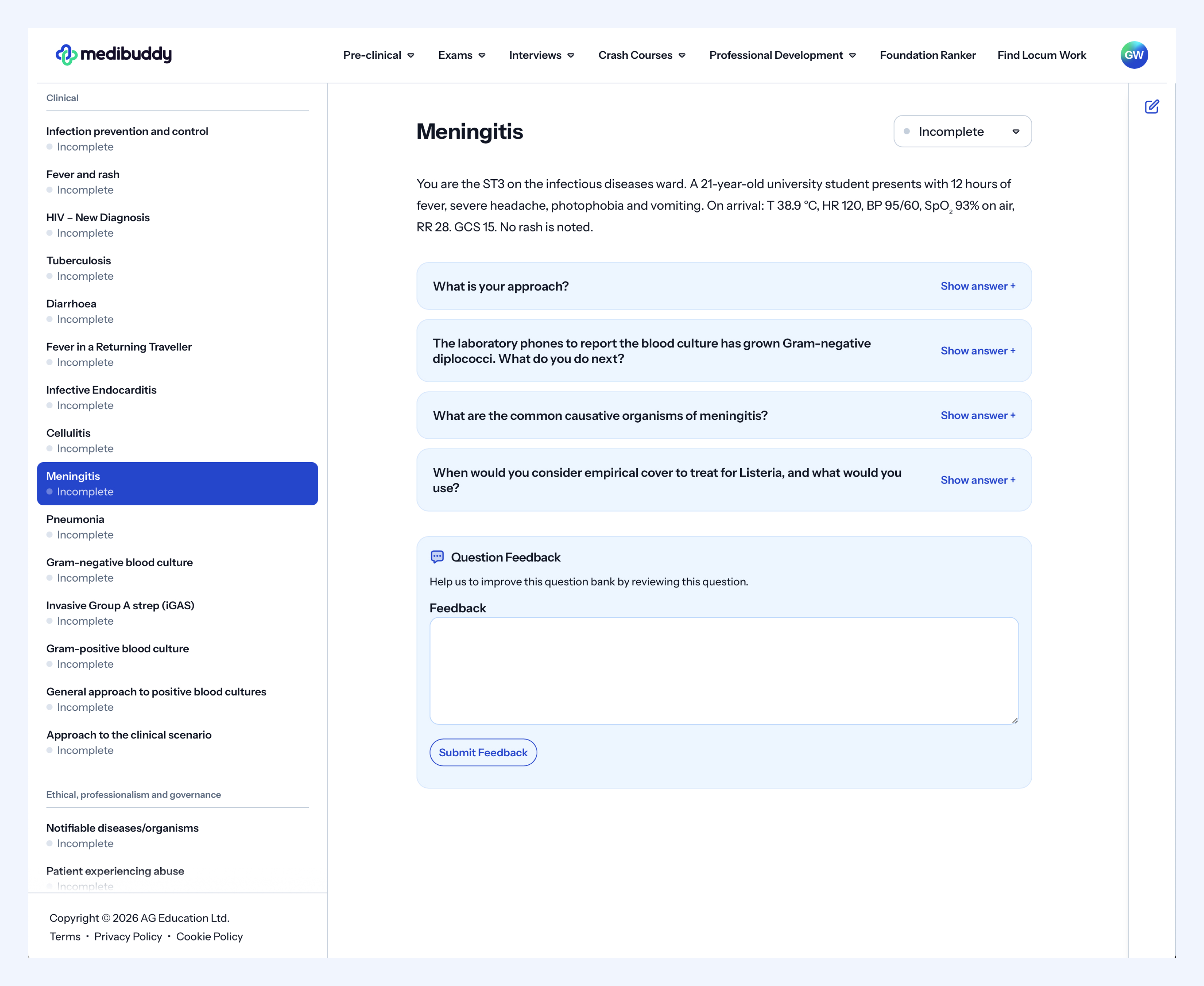The image size is (1204, 986).
Task: Click the Exams menu caret icon
Action: [482, 56]
